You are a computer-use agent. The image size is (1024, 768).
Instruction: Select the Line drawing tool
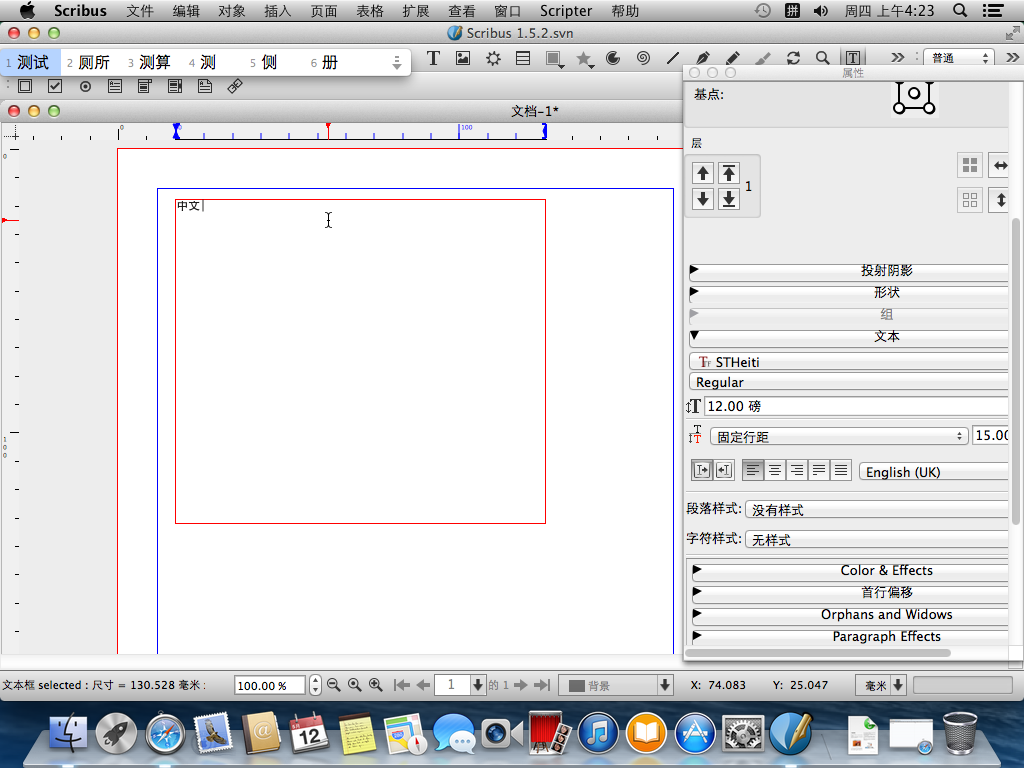pos(673,58)
